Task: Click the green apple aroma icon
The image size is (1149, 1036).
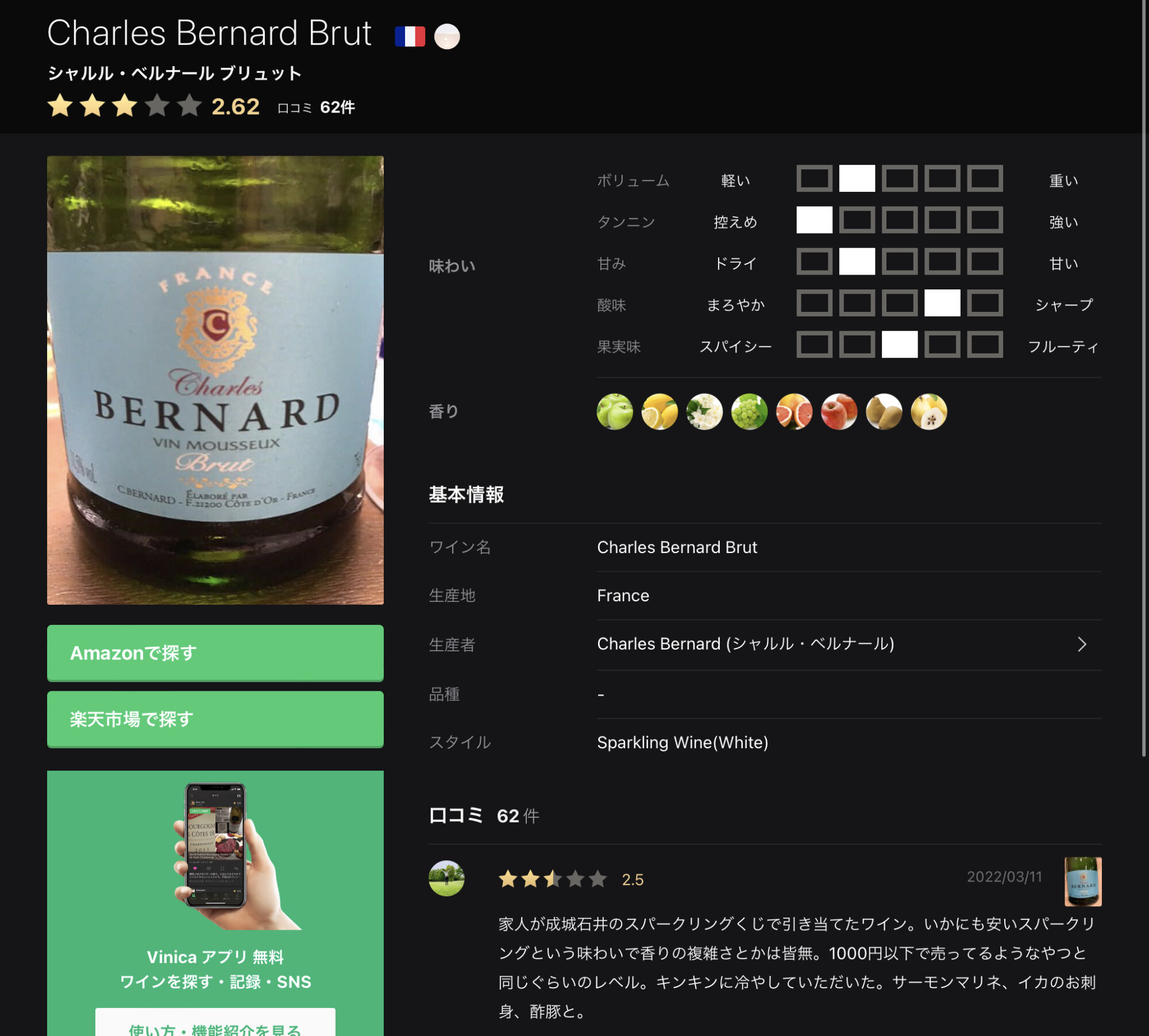Action: (615, 411)
